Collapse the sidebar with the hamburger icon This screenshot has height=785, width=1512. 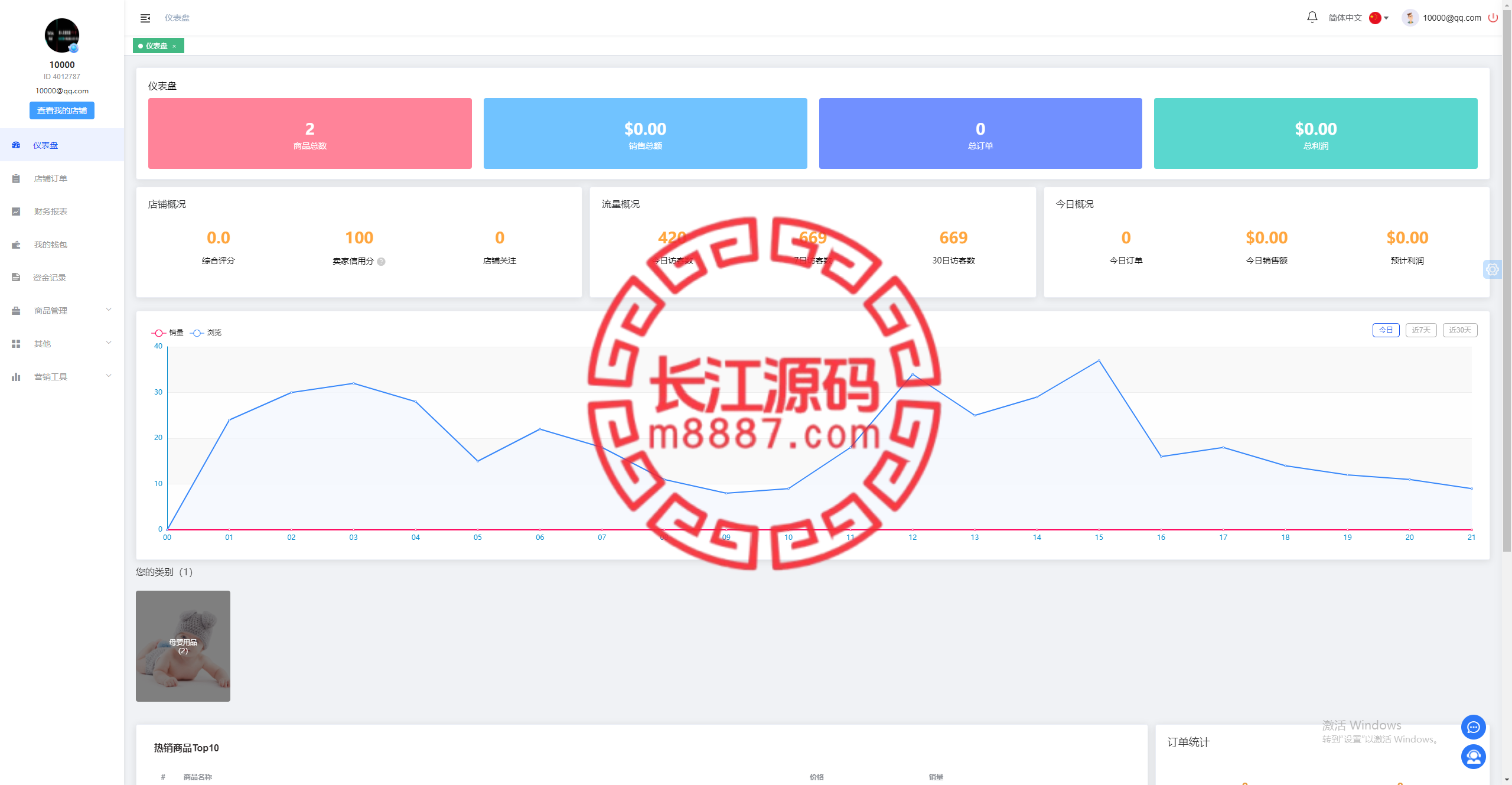145,18
